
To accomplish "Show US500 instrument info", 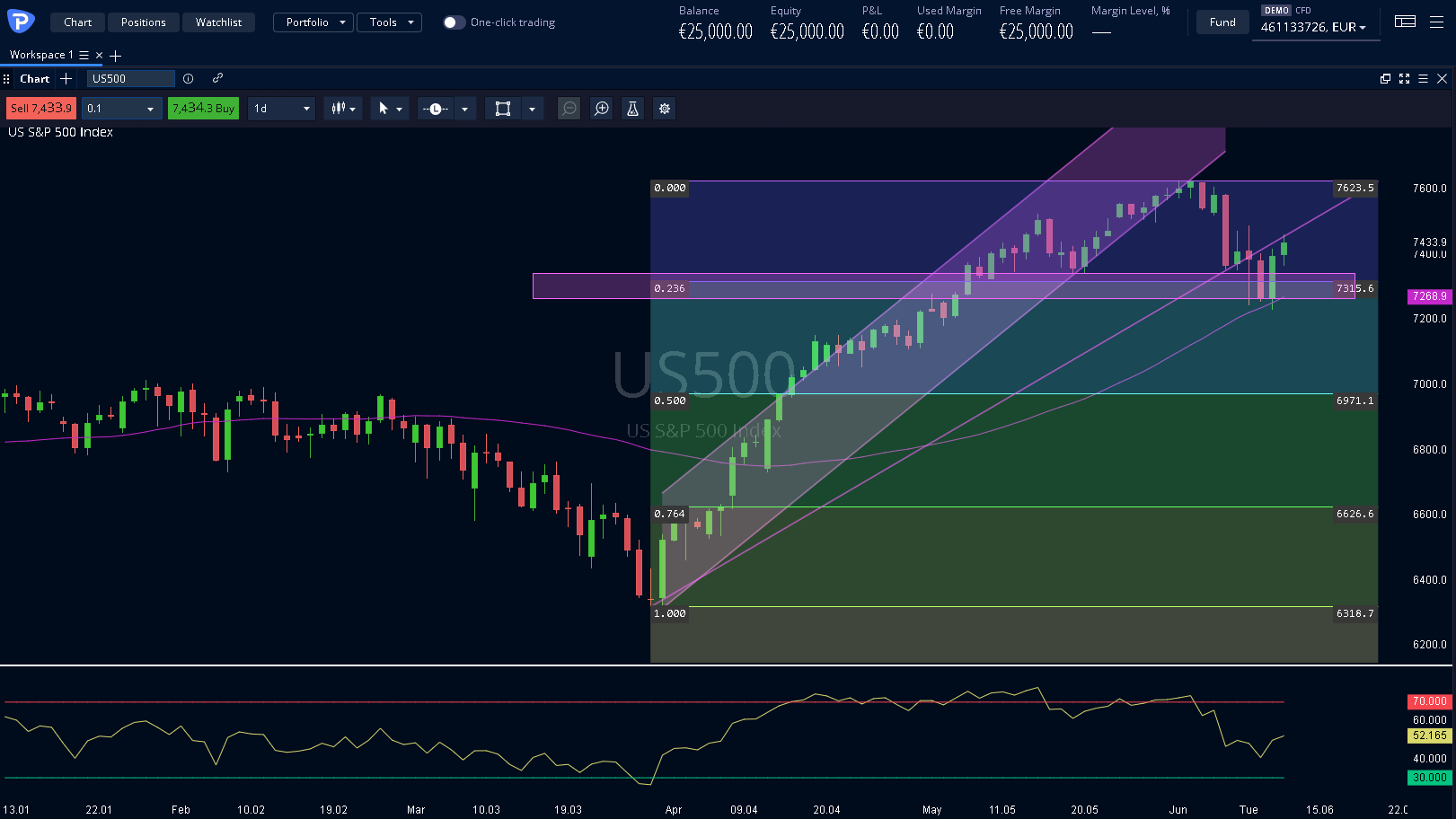I will 188,79.
